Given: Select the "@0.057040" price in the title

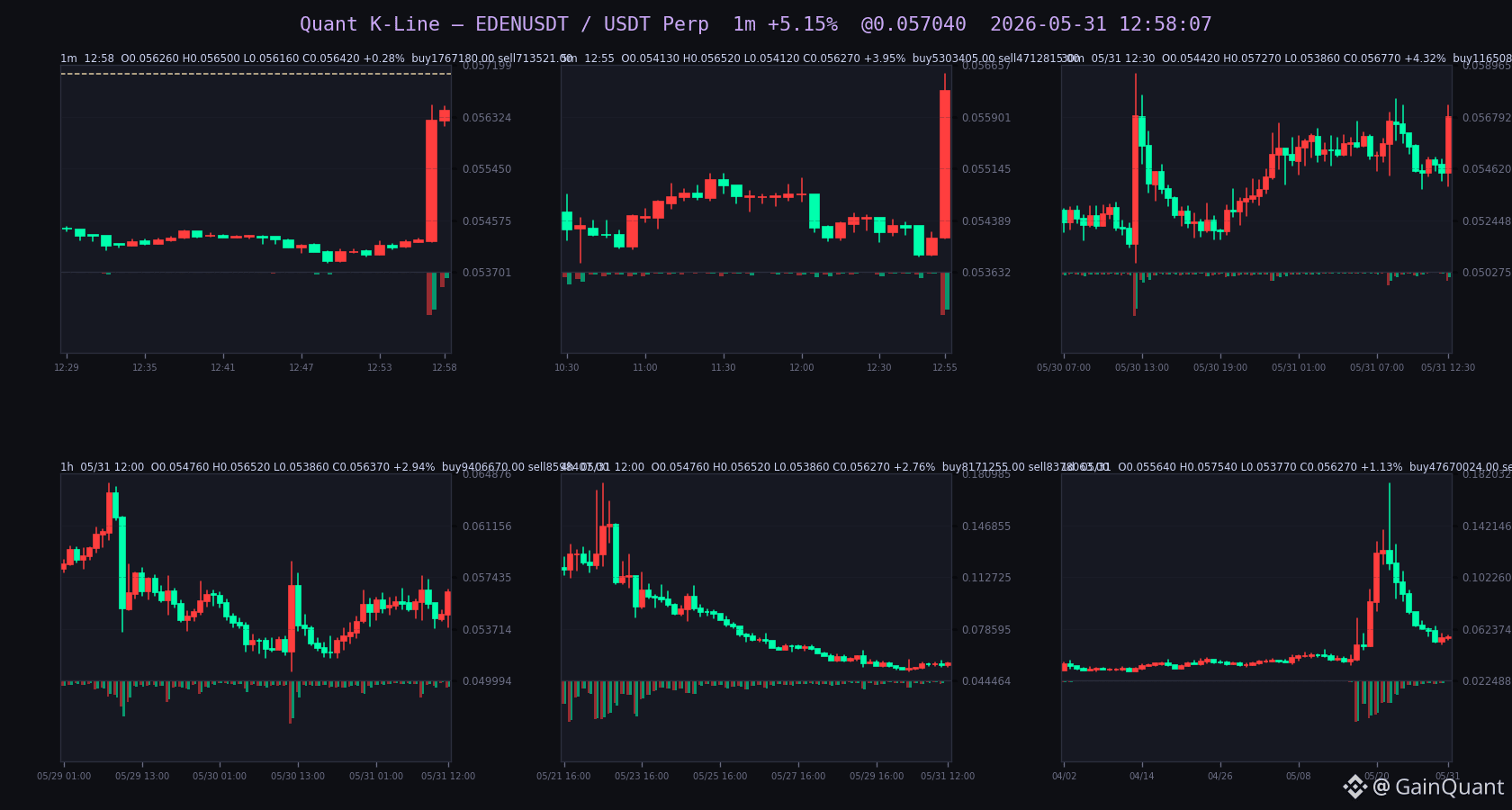Looking at the screenshot, I should tap(913, 24).
